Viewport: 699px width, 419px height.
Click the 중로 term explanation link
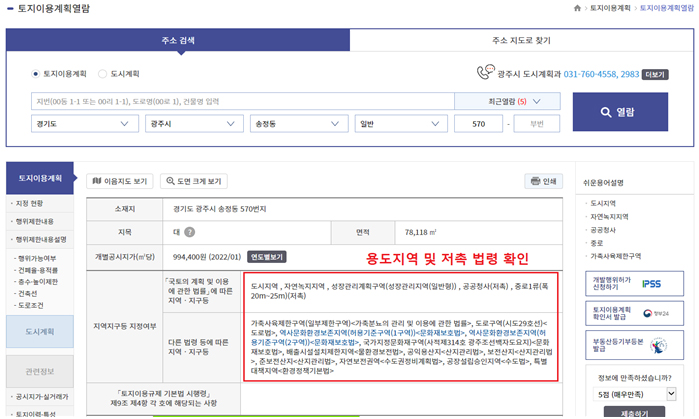click(x=596, y=243)
